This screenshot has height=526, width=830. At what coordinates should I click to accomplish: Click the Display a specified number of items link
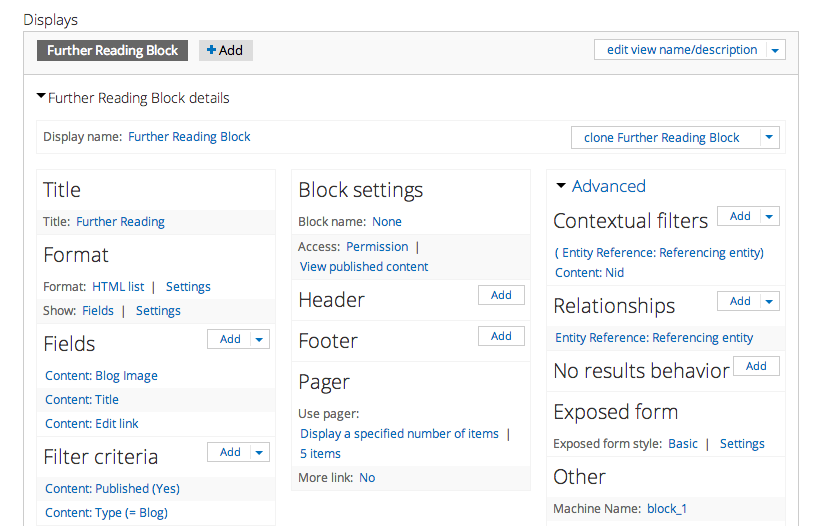[399, 434]
